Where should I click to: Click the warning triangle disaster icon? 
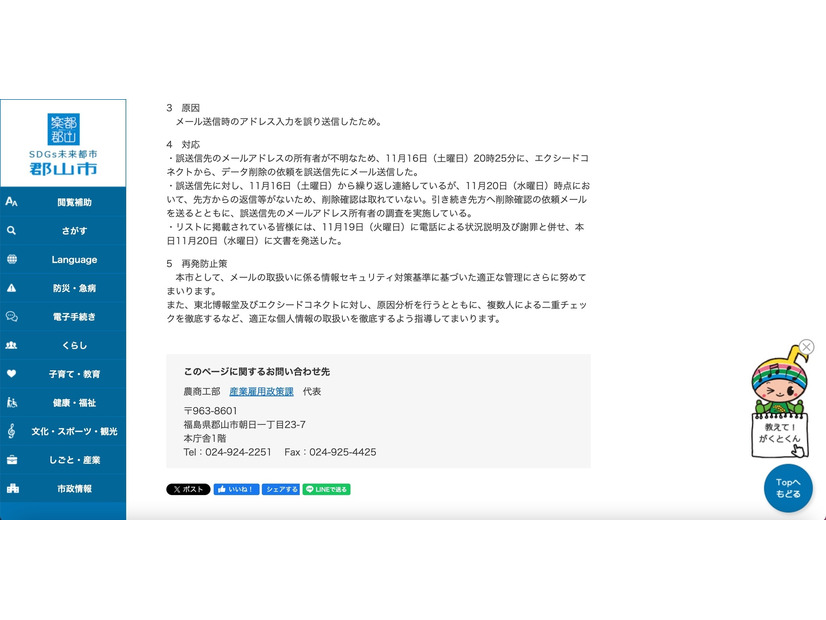click(12, 288)
